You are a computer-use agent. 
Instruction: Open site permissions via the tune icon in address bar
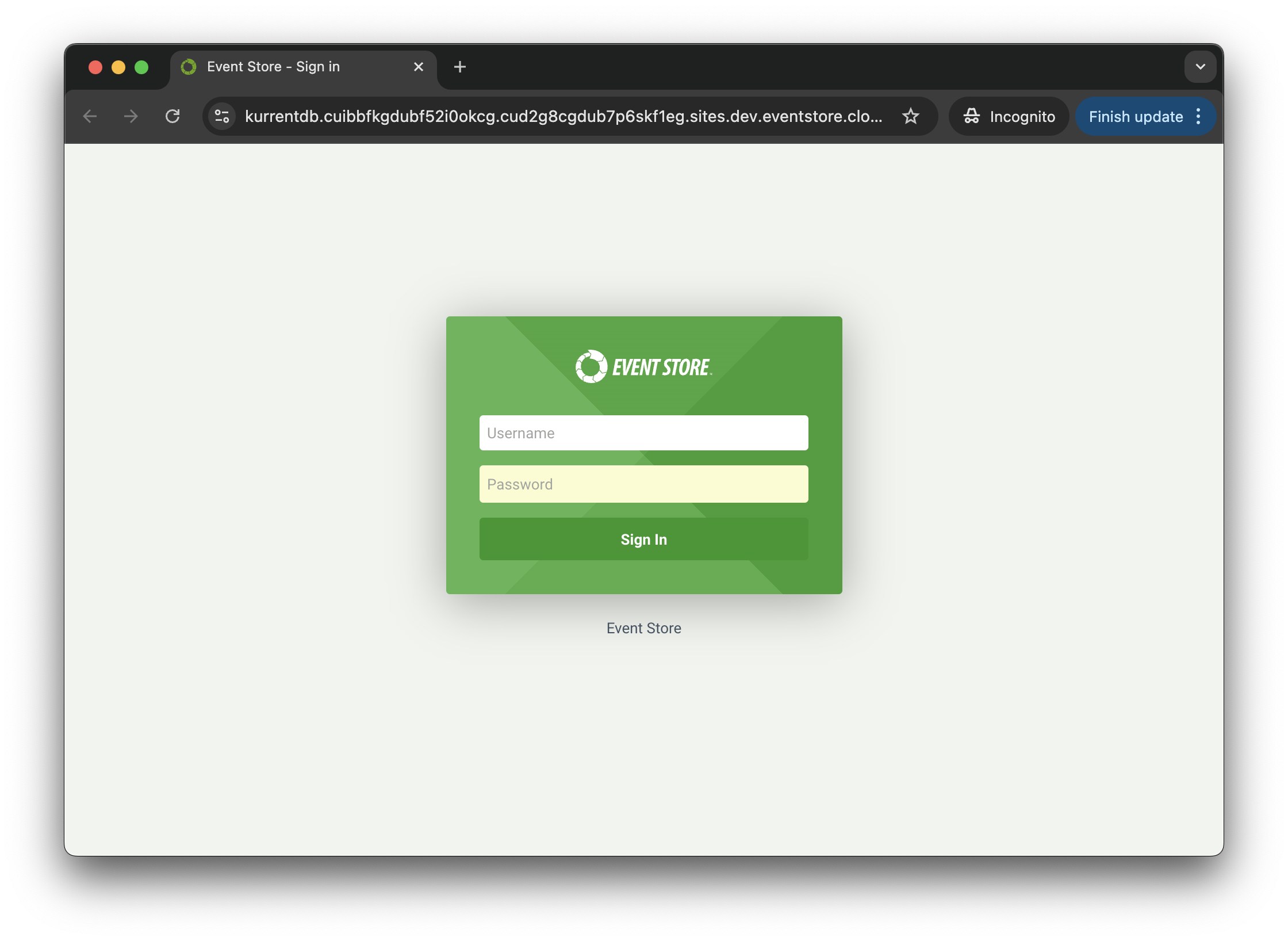point(221,116)
